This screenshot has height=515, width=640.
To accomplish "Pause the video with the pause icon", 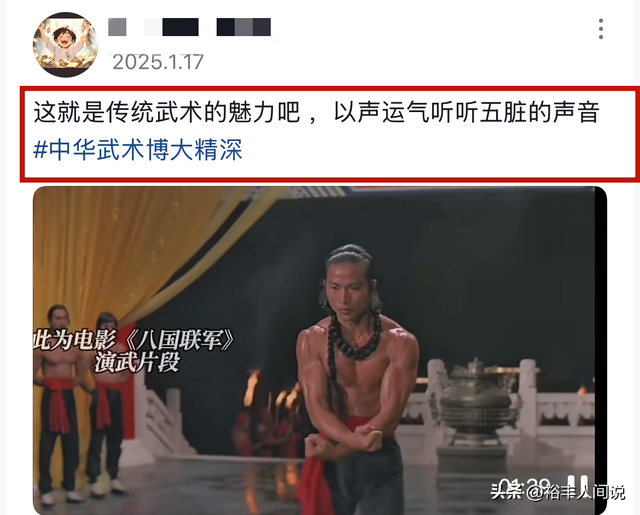I will tap(578, 485).
